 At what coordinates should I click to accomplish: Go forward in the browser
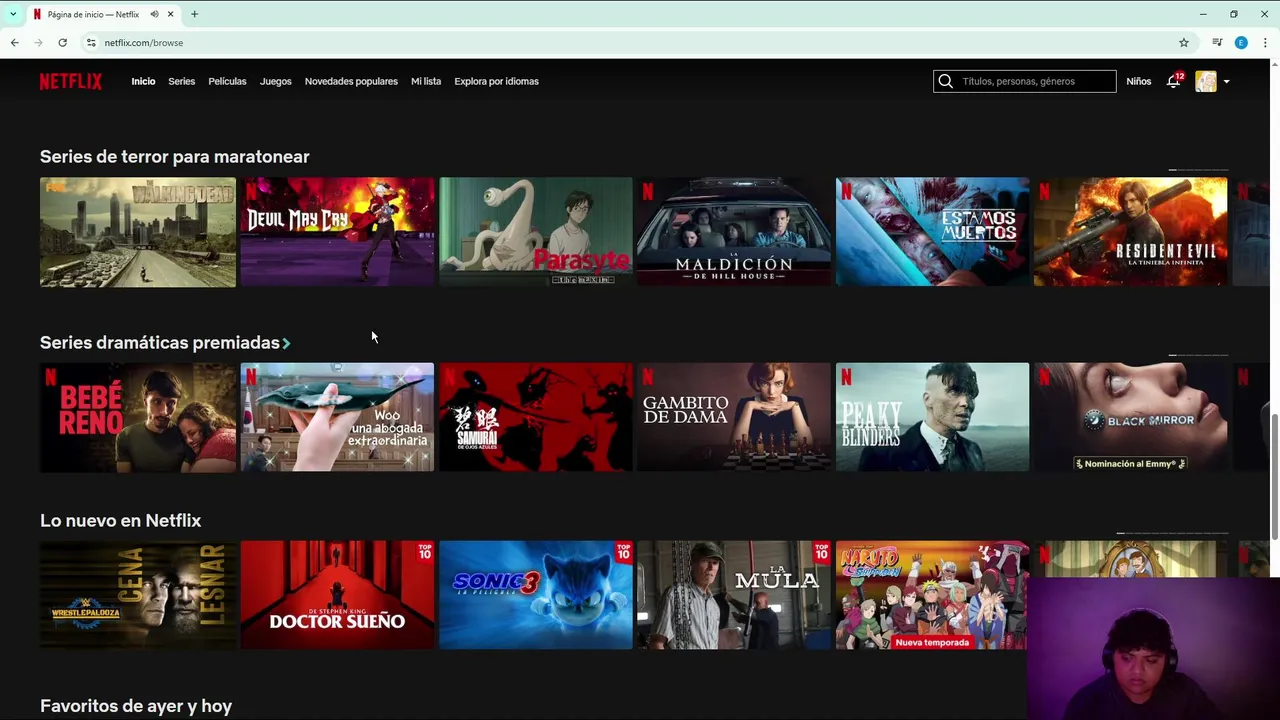click(x=38, y=43)
